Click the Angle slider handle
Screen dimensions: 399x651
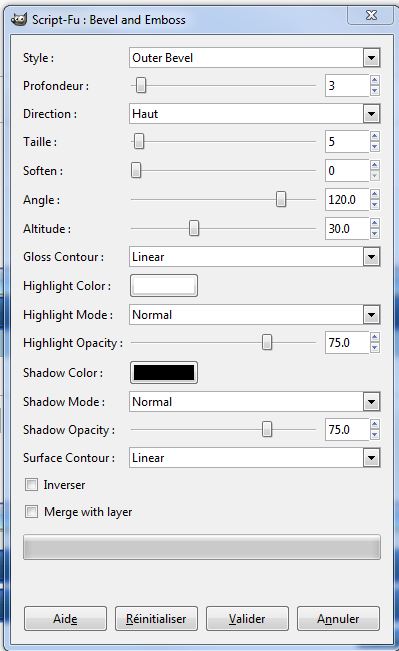coord(281,200)
